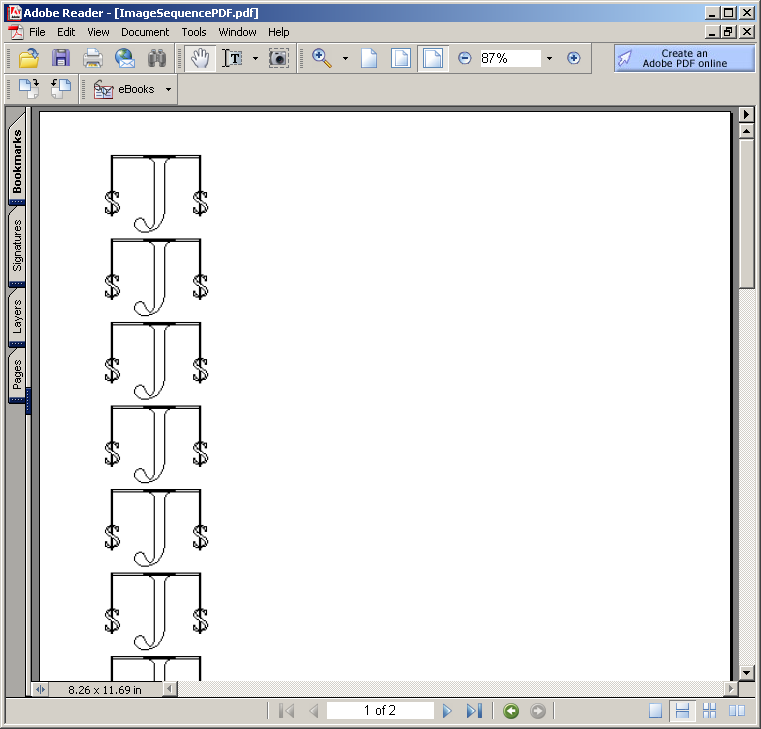Click the horizontal scroll right arrow
Viewport: 761px width, 729px height.
pos(730,689)
